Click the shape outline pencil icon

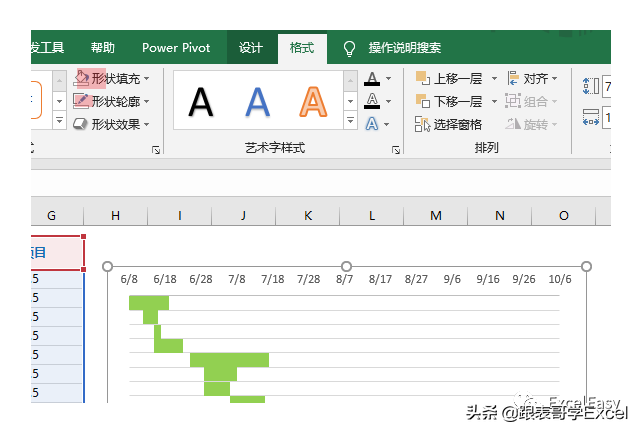[x=81, y=101]
